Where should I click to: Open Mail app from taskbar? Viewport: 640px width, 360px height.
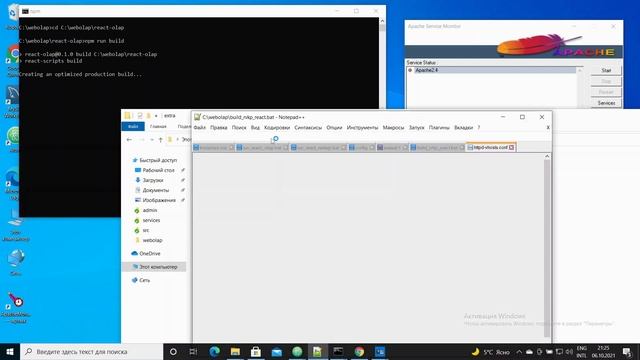click(277, 351)
